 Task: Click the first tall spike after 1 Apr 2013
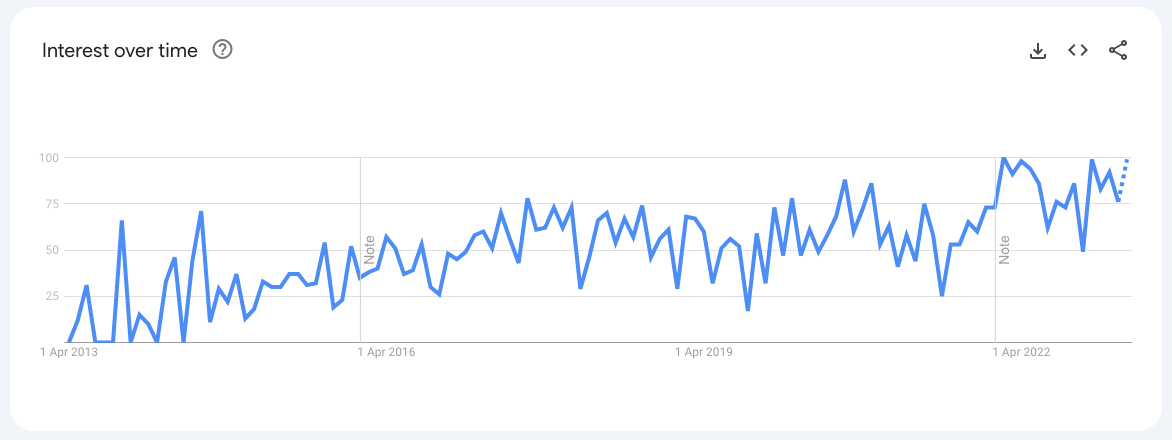121,221
